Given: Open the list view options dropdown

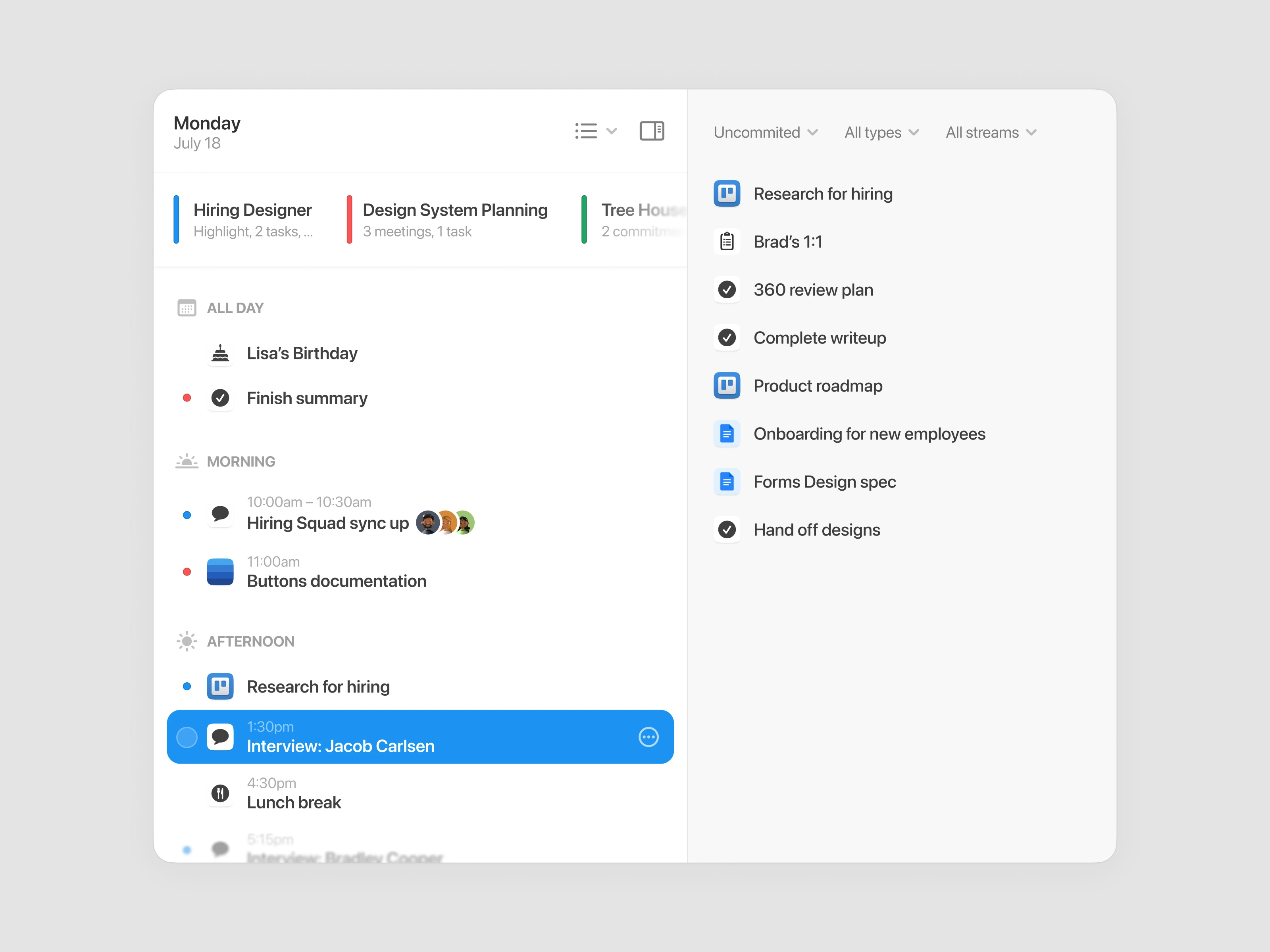Looking at the screenshot, I should [595, 131].
